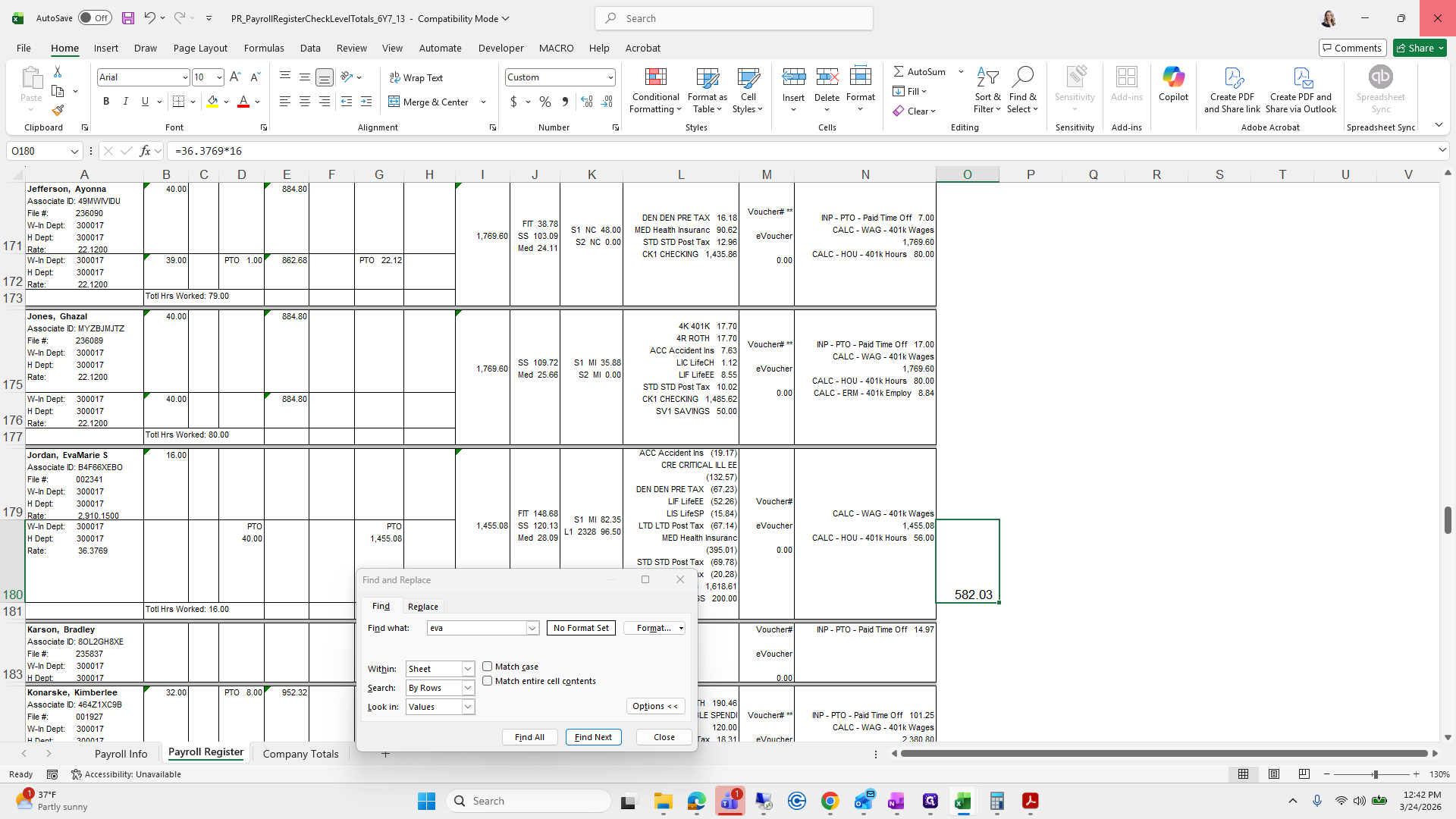
Task: Click the Increase Indent icon
Action: (x=366, y=102)
